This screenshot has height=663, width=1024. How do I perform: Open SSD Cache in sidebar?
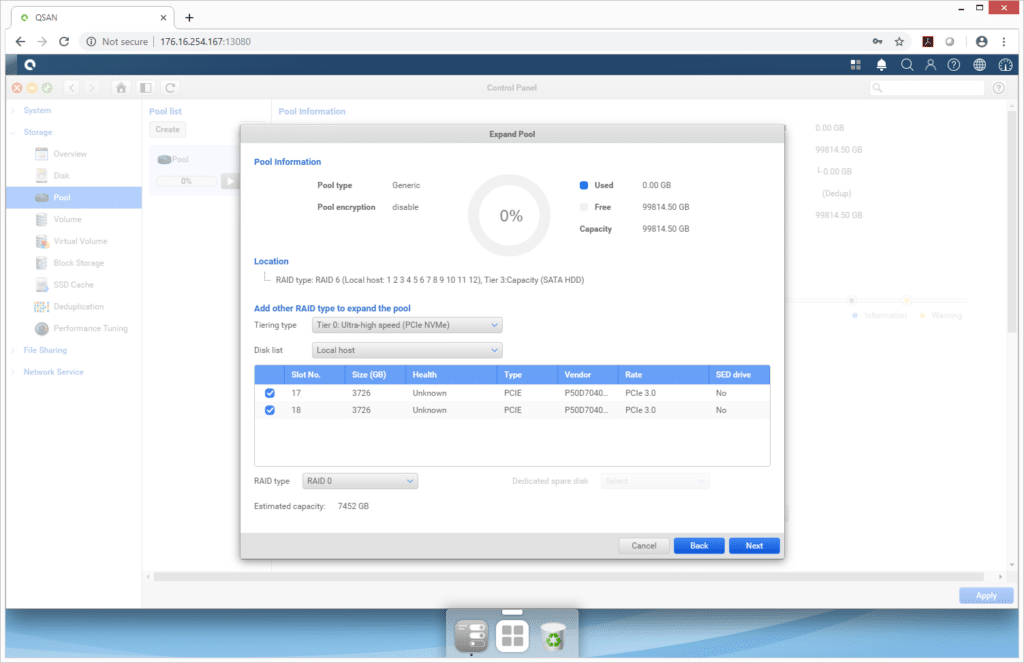[73, 285]
